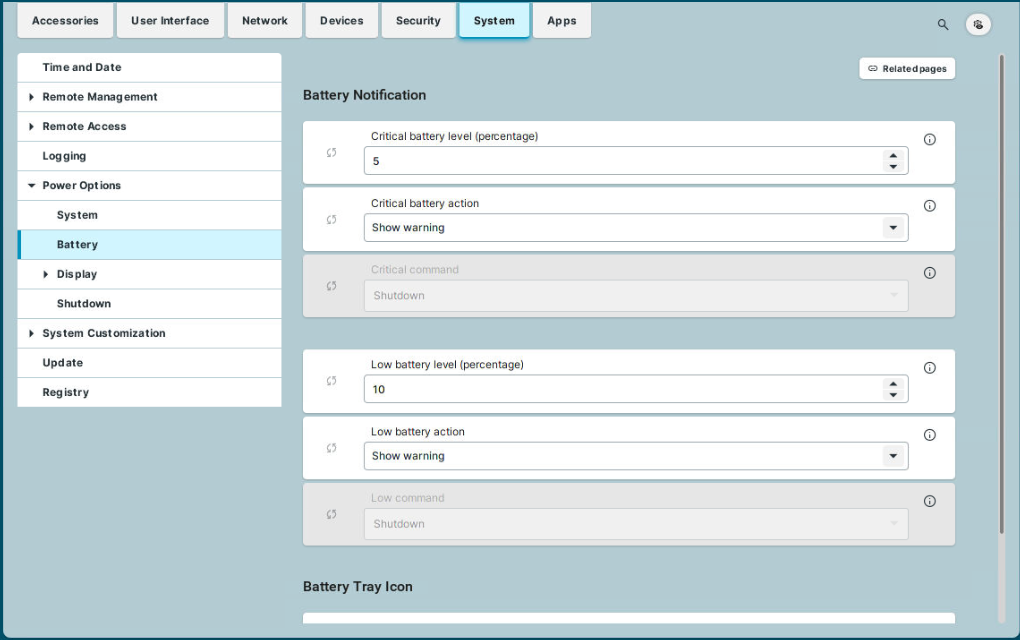Expand the Remote Management tree item
1020x640 pixels.
pyautogui.click(x=32, y=97)
